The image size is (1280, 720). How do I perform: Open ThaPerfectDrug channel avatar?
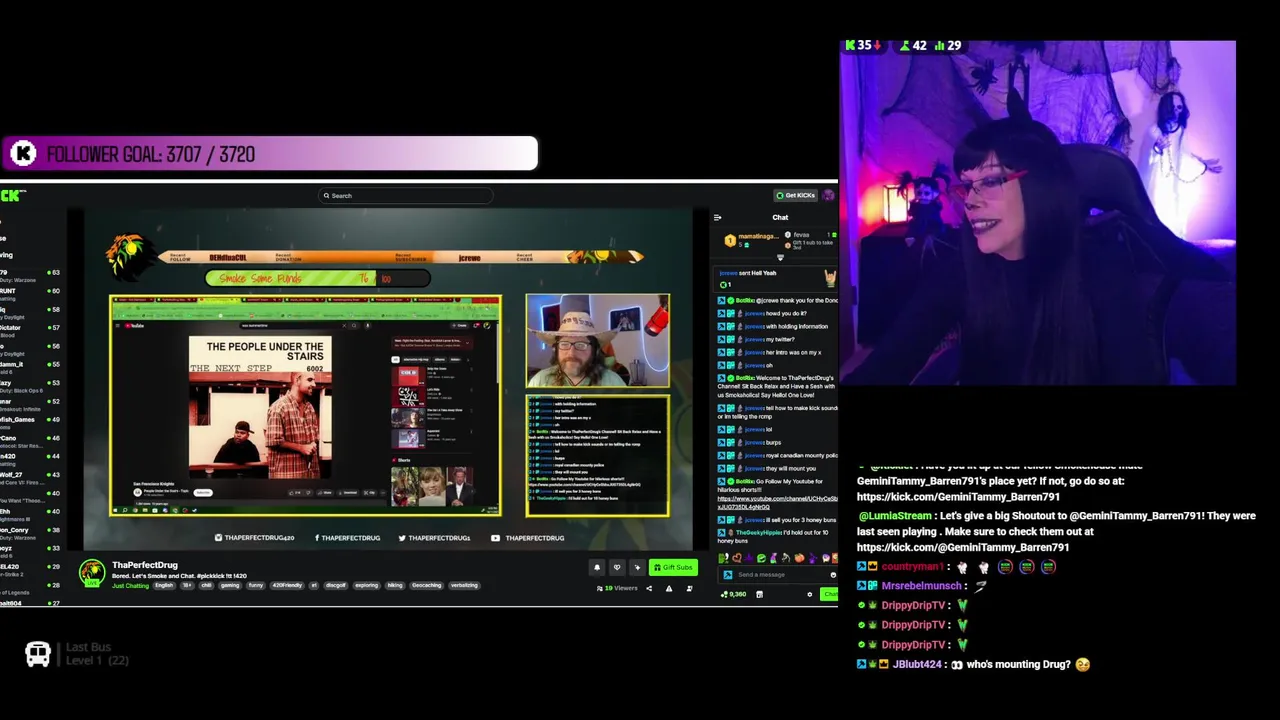point(92,574)
